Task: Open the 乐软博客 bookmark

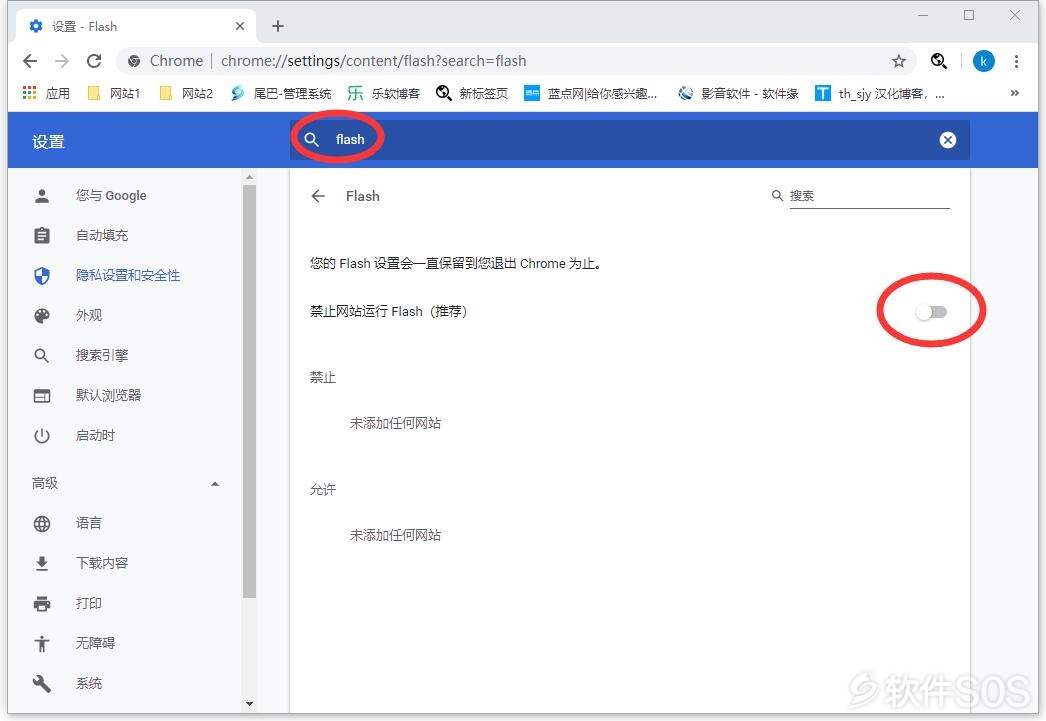Action: (x=384, y=93)
